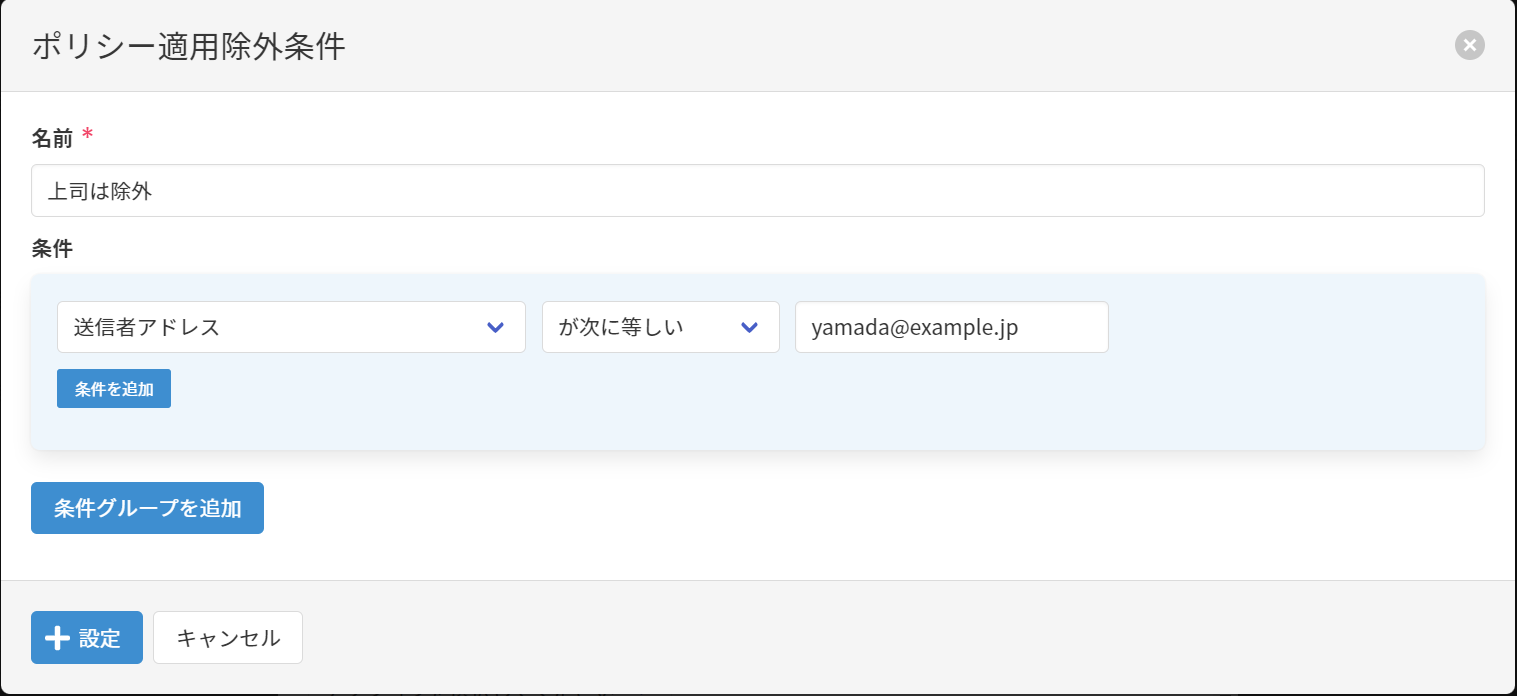This screenshot has width=1517, height=696.
Task: Click the 名前 field label
Action: tap(52, 138)
